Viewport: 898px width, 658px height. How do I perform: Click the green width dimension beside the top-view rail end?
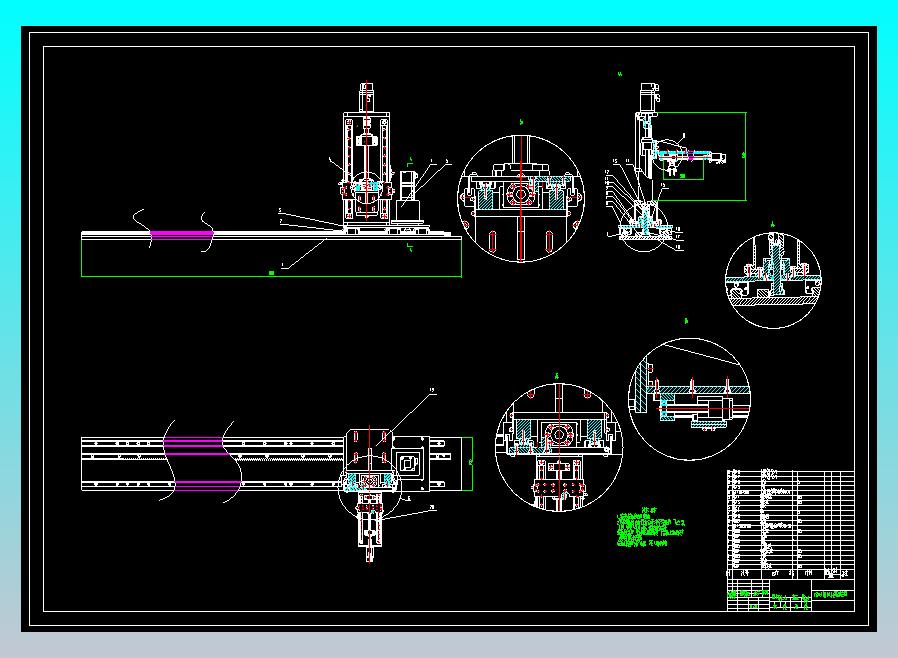[x=471, y=463]
